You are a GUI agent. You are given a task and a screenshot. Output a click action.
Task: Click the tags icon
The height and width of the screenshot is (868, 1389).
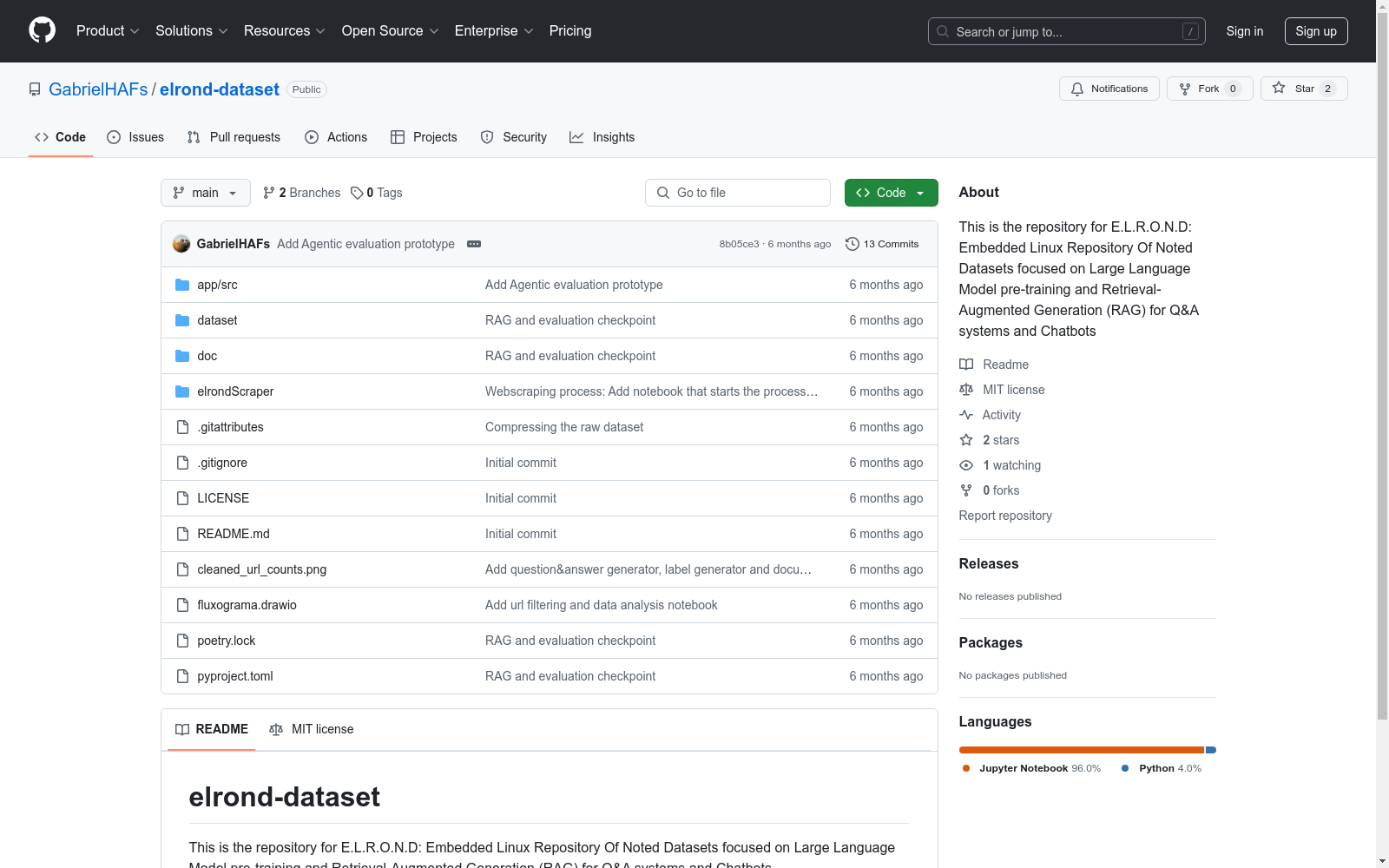point(357,193)
